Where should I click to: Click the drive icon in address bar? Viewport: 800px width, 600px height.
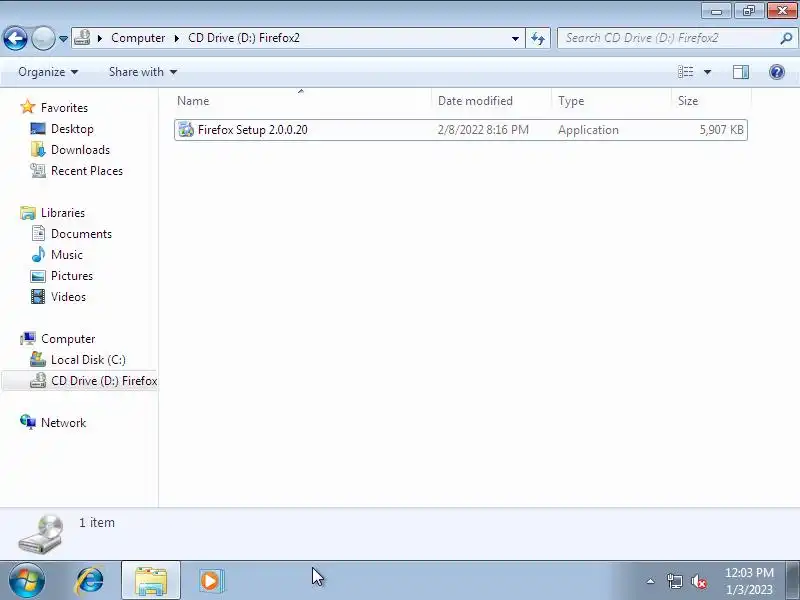tap(82, 38)
